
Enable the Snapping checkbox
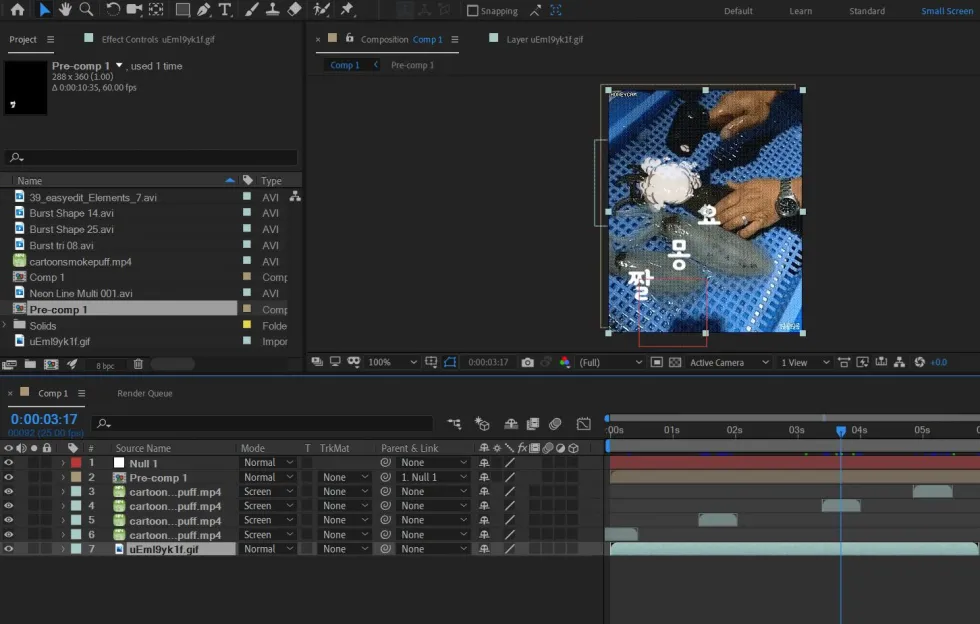point(472,11)
